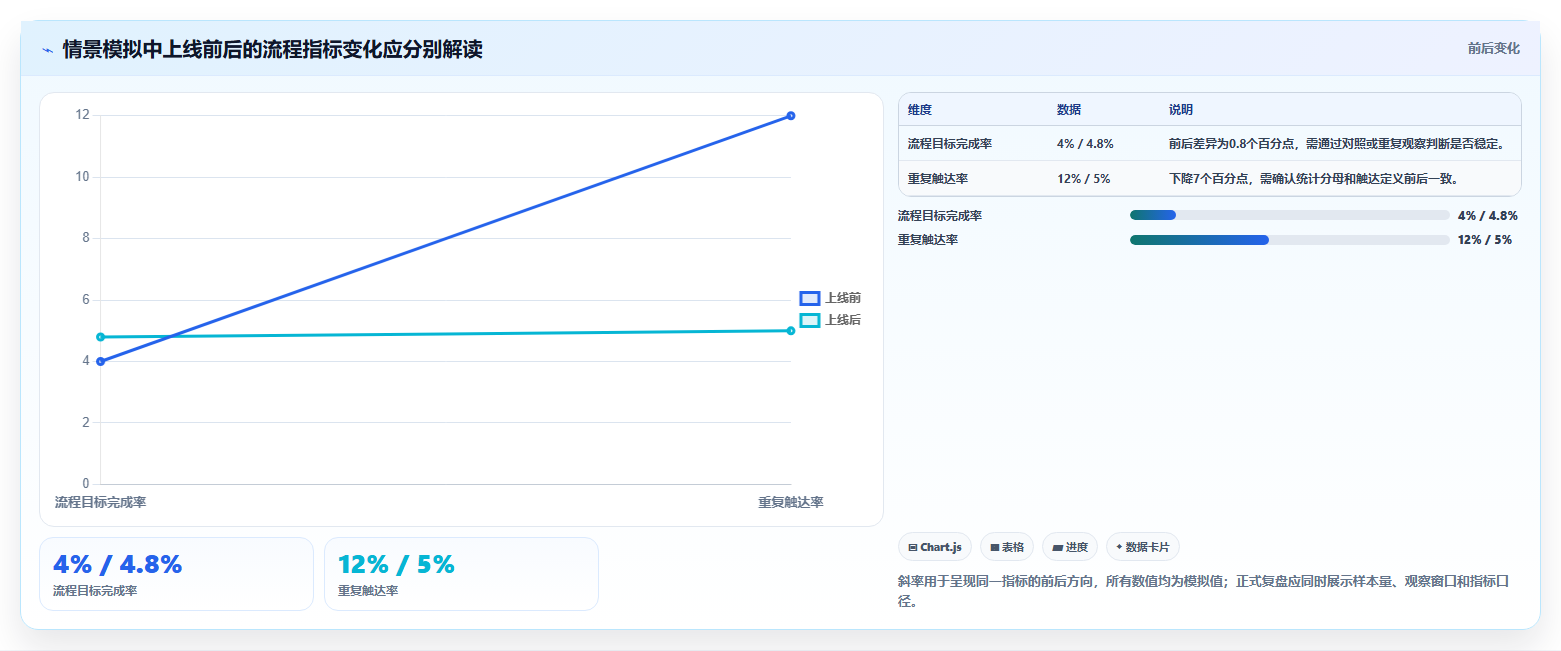Click the 表格 chip icon

tap(994, 547)
